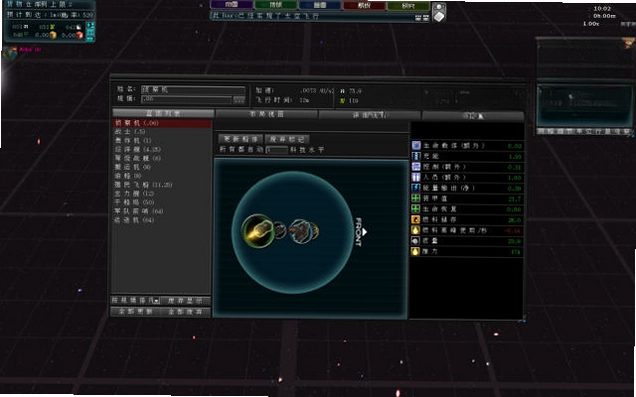Click the top round icon beside the top tab bar

tap(439, 7)
